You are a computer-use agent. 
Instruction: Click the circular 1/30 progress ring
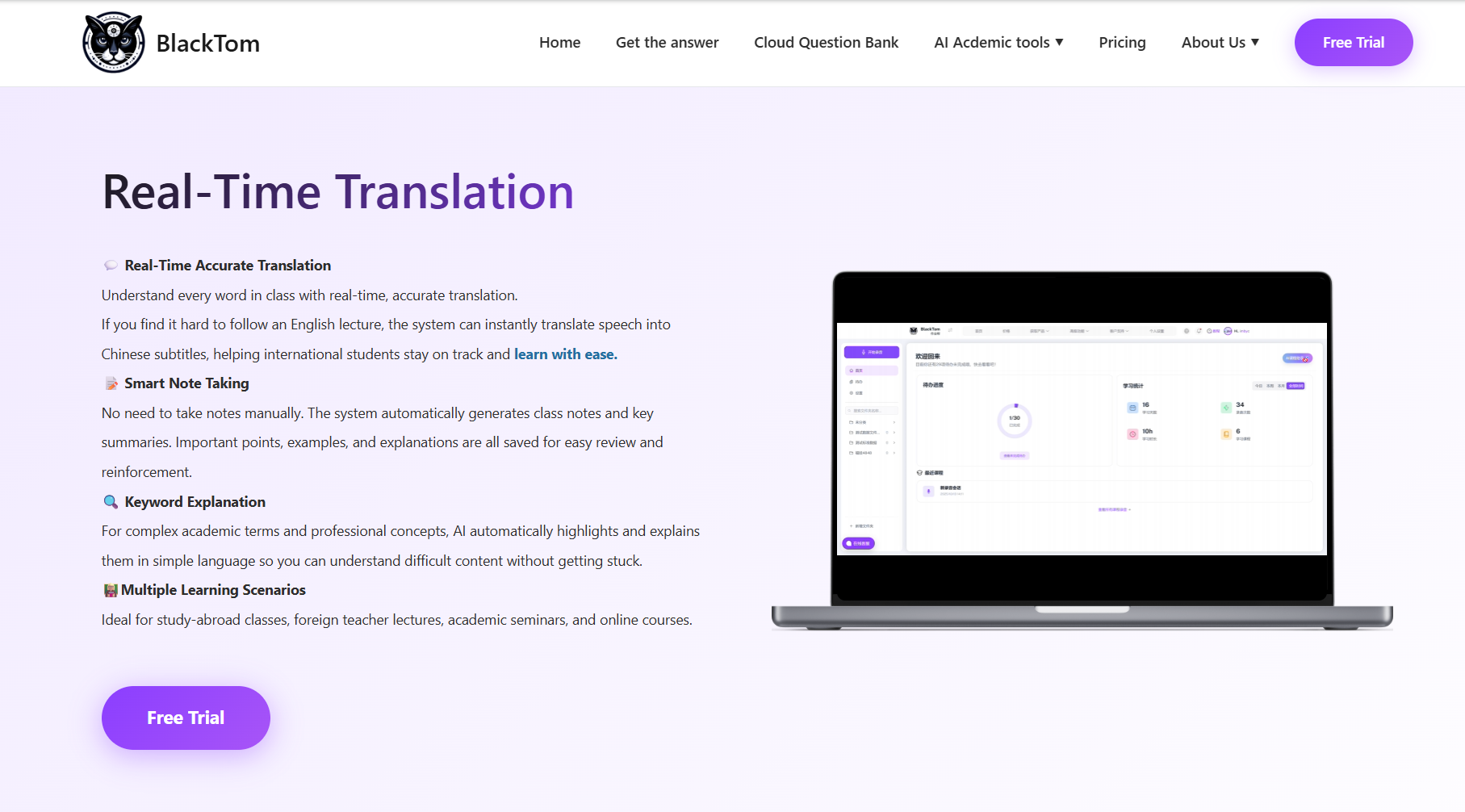pos(1015,421)
